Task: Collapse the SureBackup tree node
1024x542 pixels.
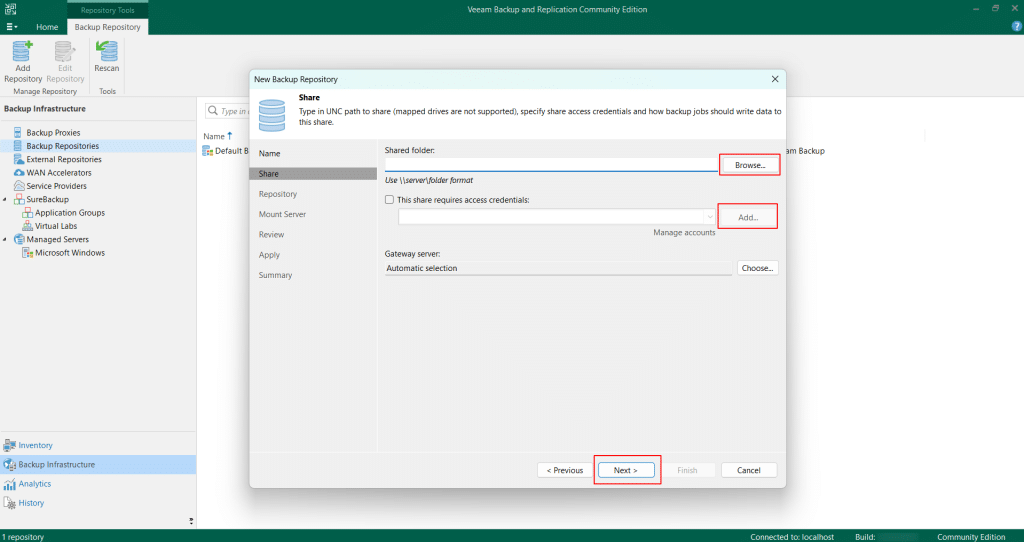Action: (x=5, y=199)
